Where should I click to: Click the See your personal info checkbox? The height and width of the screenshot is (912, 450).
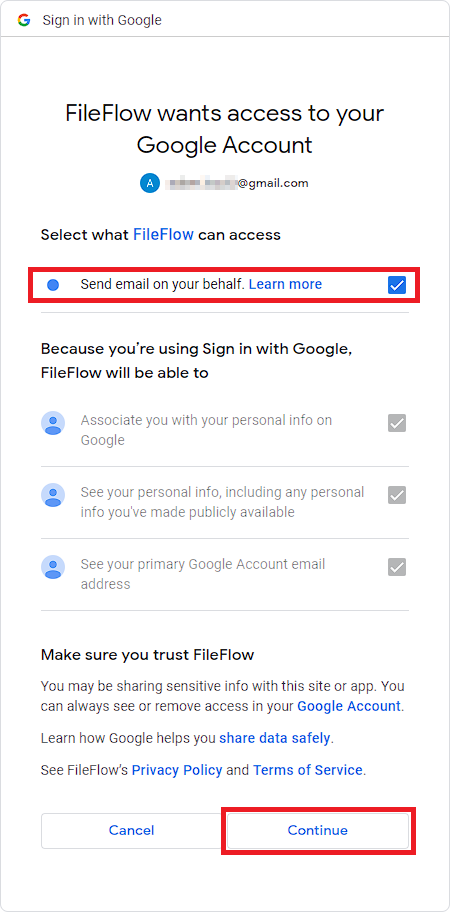click(x=397, y=495)
